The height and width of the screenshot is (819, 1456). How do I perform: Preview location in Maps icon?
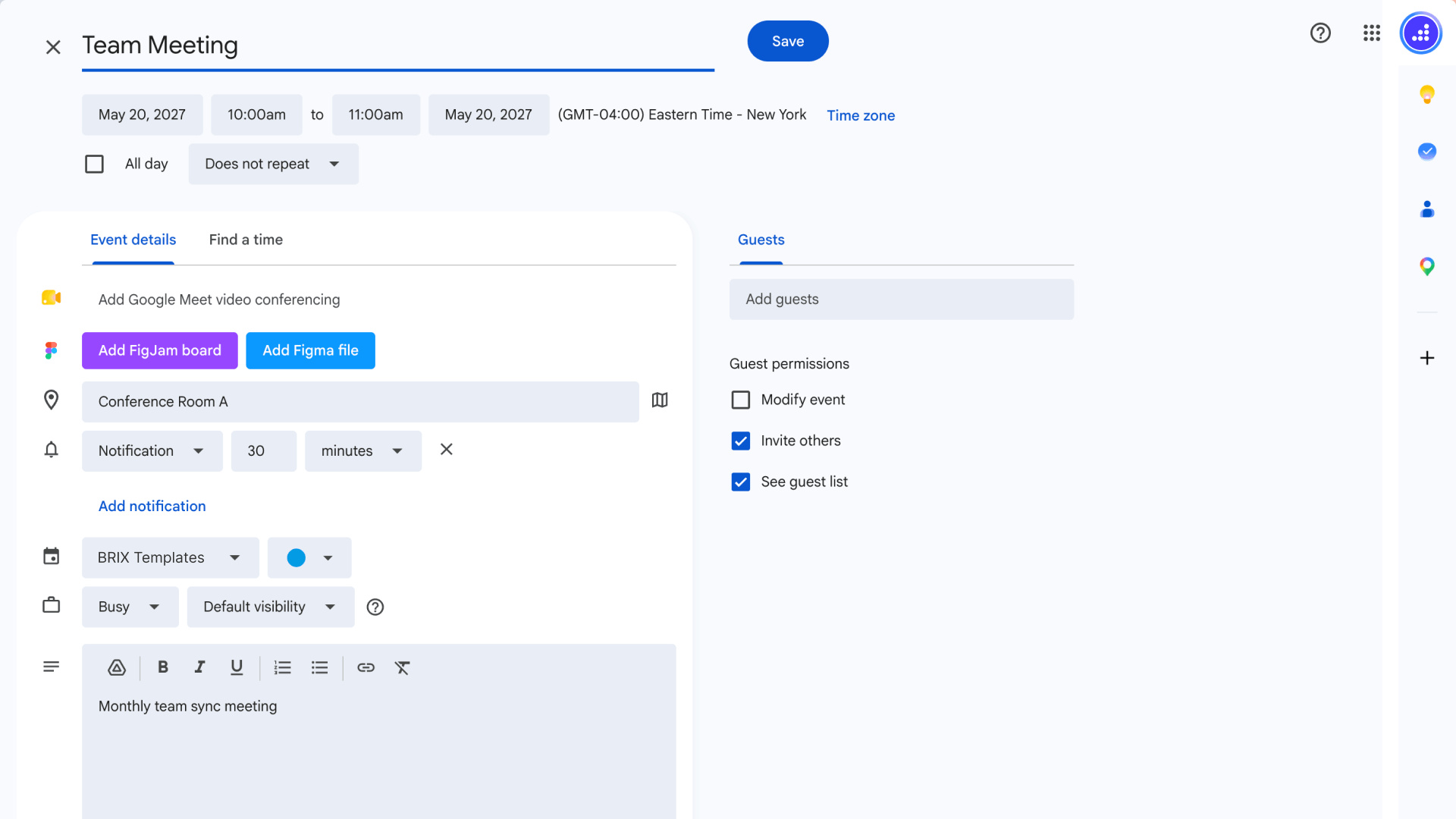[660, 400]
